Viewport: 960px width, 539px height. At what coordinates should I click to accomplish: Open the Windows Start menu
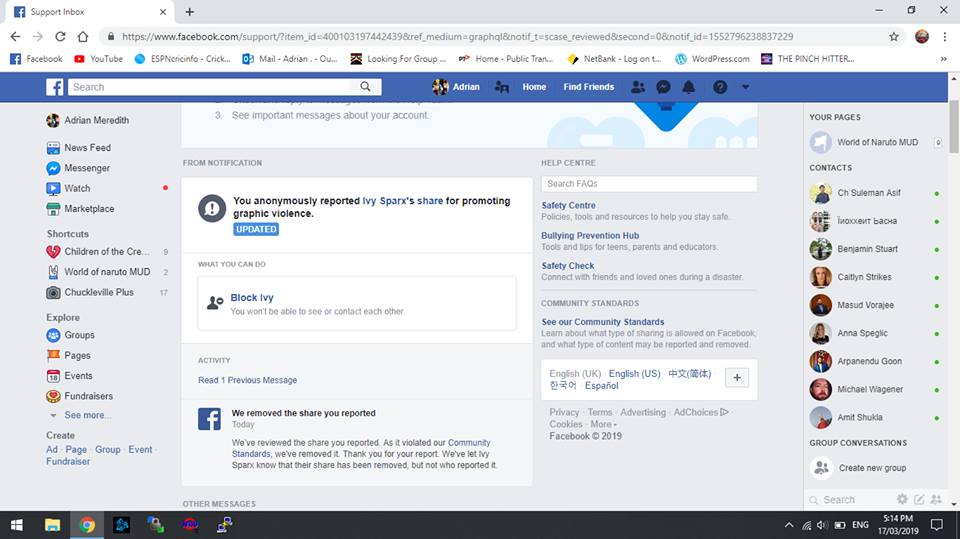click(x=17, y=524)
